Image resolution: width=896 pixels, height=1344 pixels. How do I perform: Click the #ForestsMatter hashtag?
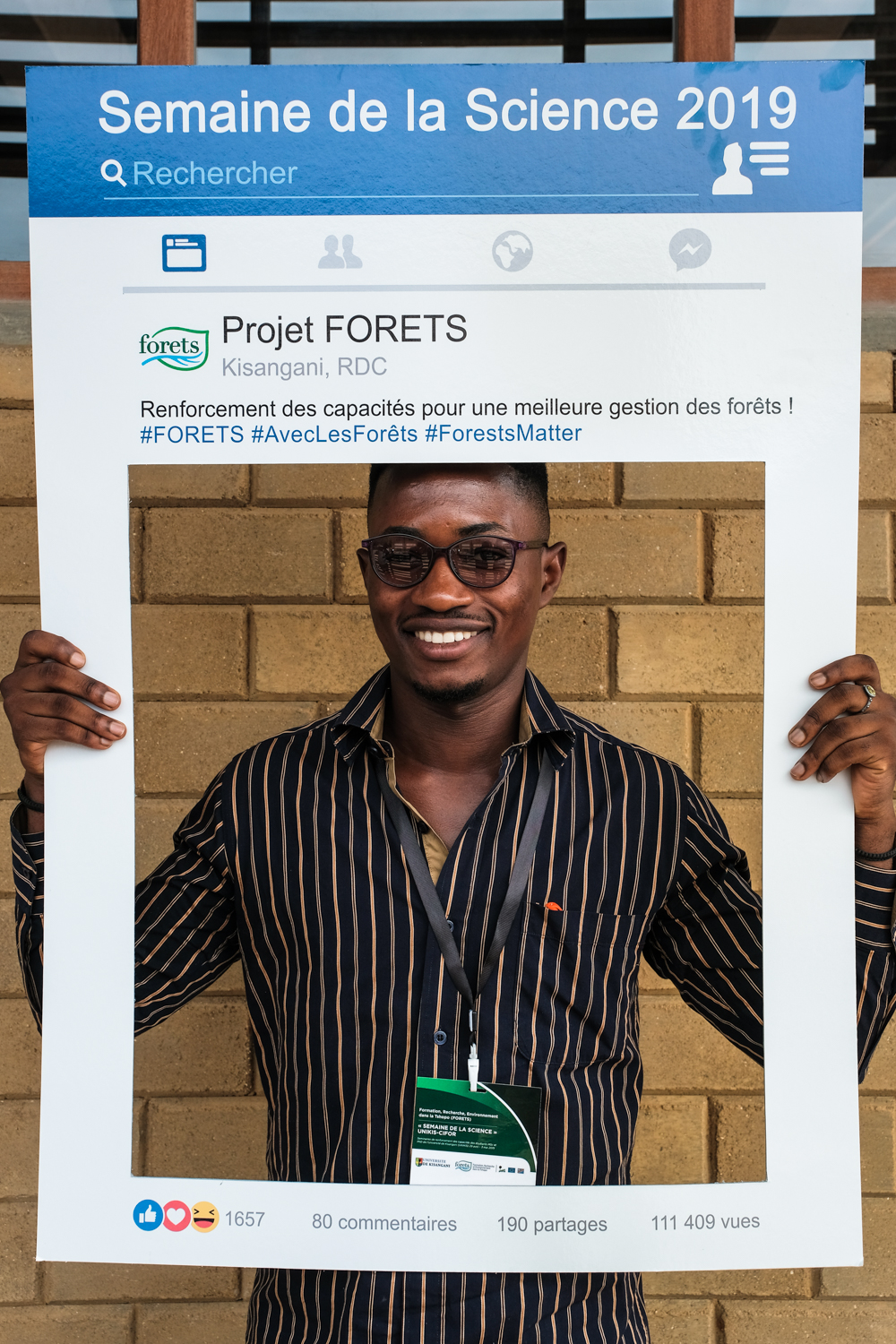point(503,433)
